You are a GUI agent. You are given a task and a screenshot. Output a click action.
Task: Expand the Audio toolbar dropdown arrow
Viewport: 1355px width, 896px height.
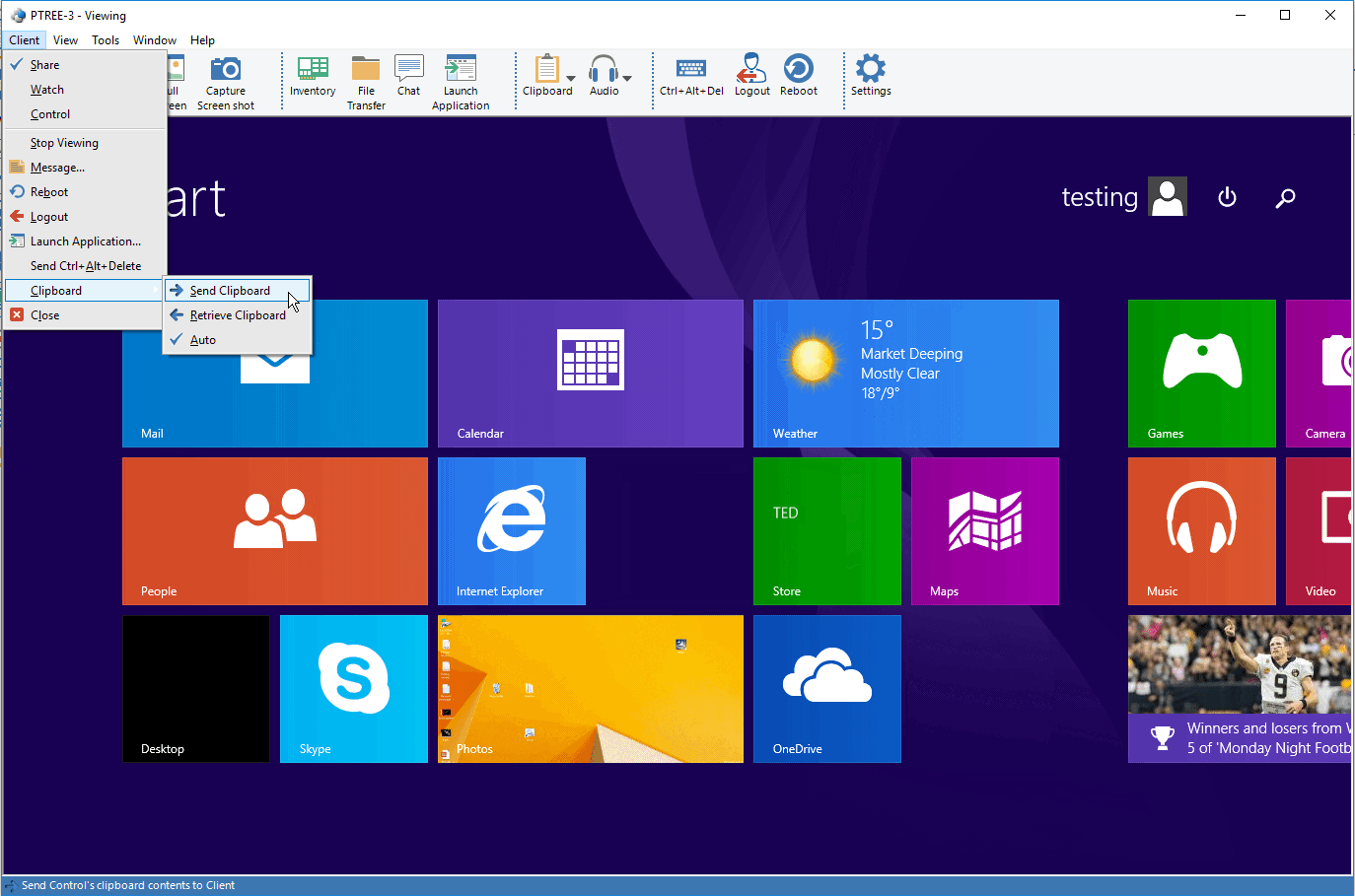click(x=627, y=78)
